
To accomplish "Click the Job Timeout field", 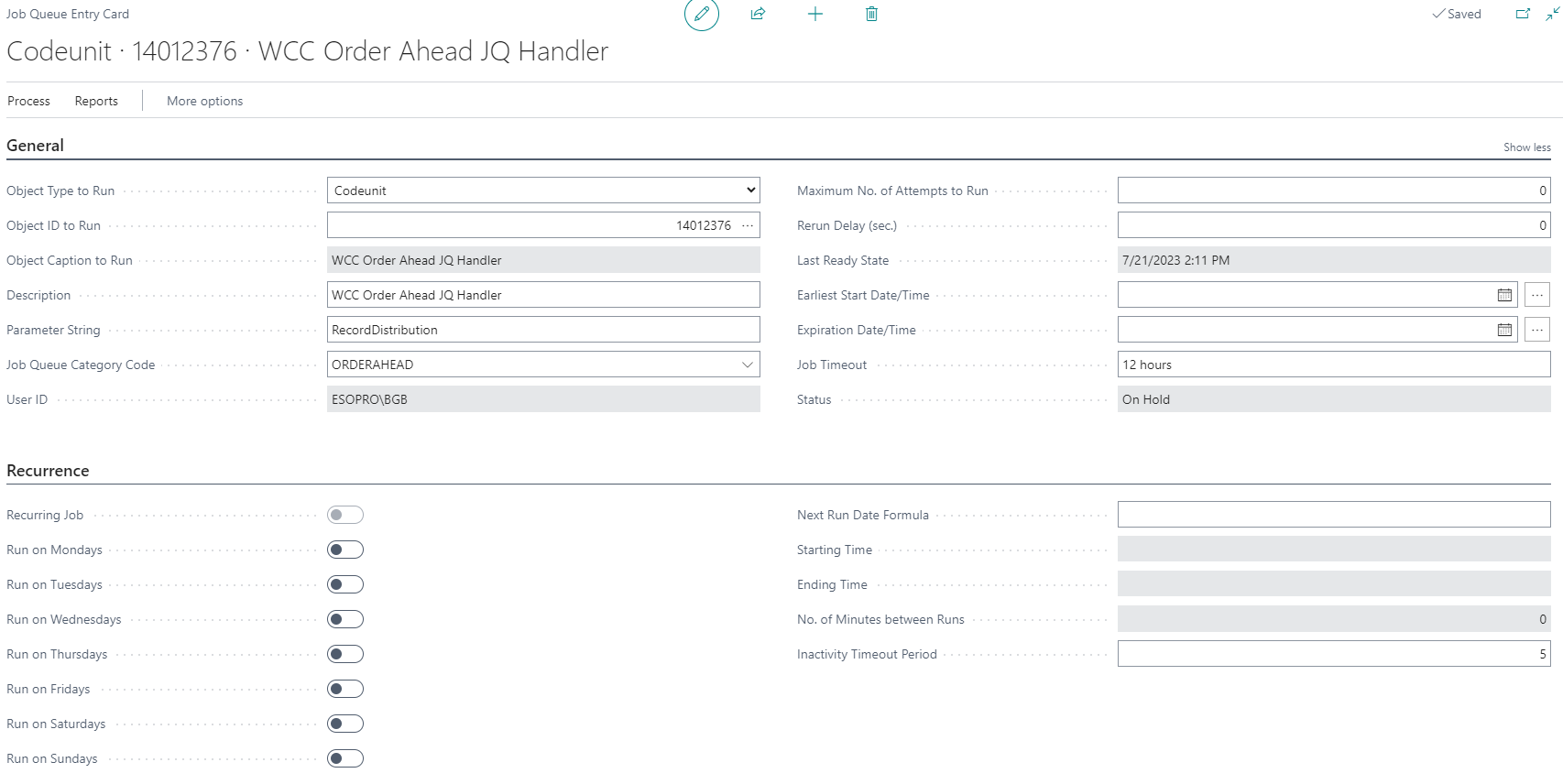I will (x=1333, y=365).
